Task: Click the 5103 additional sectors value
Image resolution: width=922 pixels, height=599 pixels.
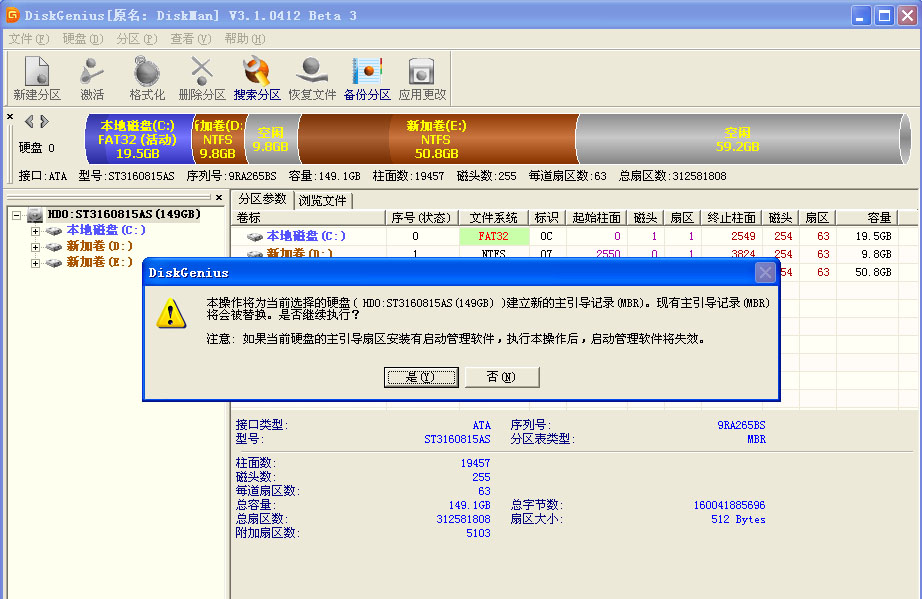Action: tap(478, 533)
